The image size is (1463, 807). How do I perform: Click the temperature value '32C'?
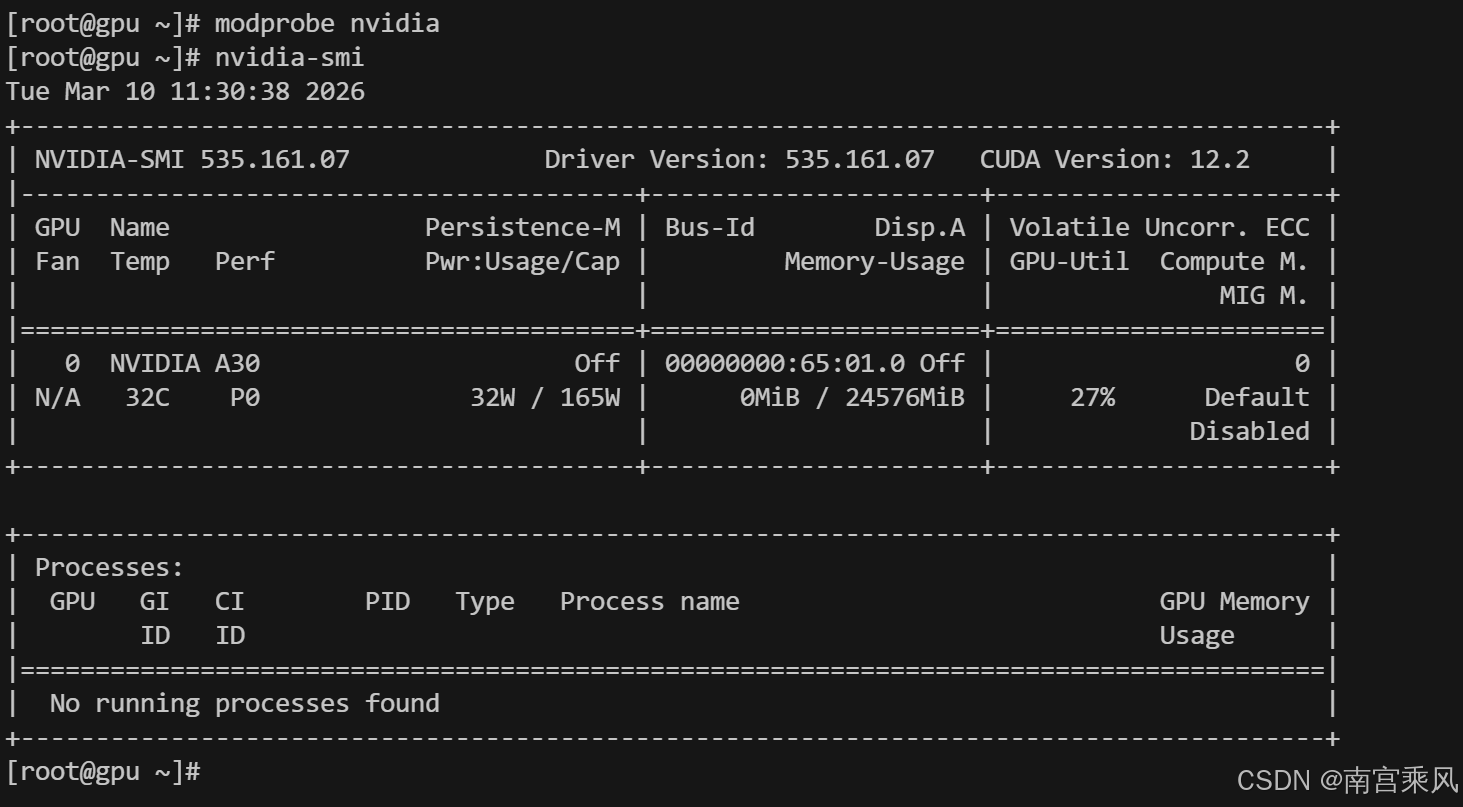[147, 397]
